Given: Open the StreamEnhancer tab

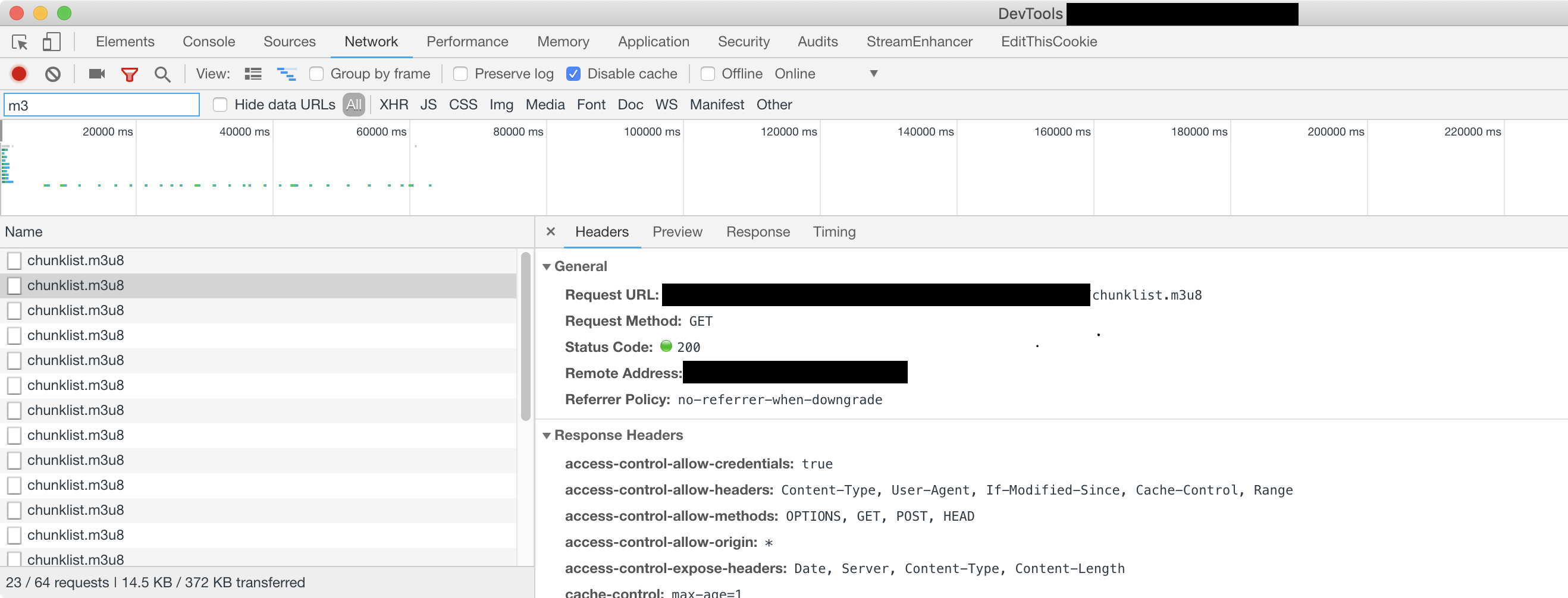Looking at the screenshot, I should pos(919,42).
